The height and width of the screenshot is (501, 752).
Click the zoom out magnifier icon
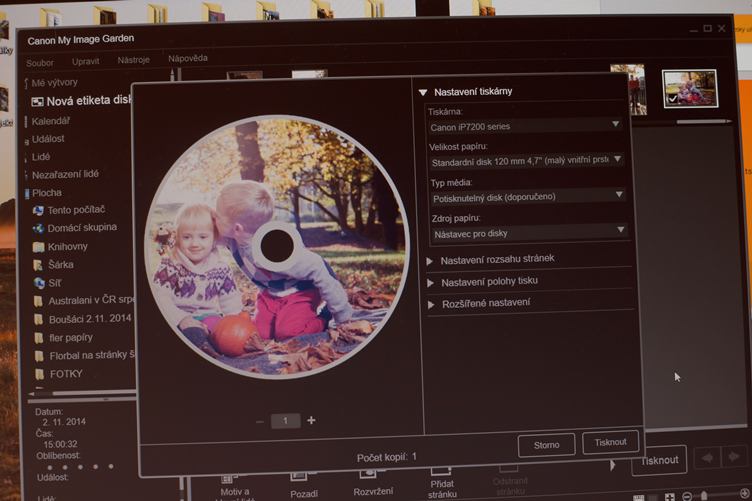pyautogui.click(x=687, y=497)
